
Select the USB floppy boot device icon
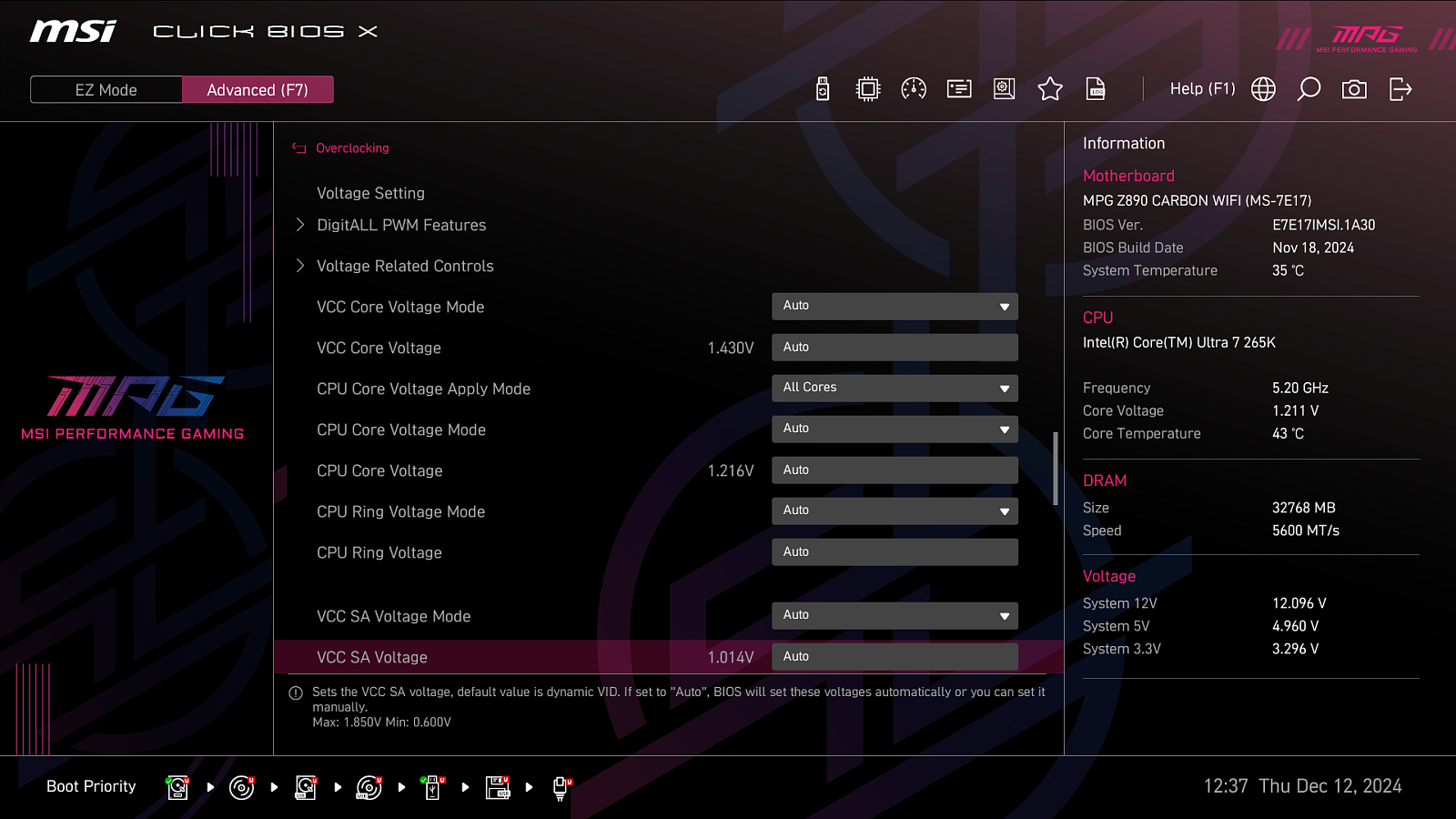498,787
